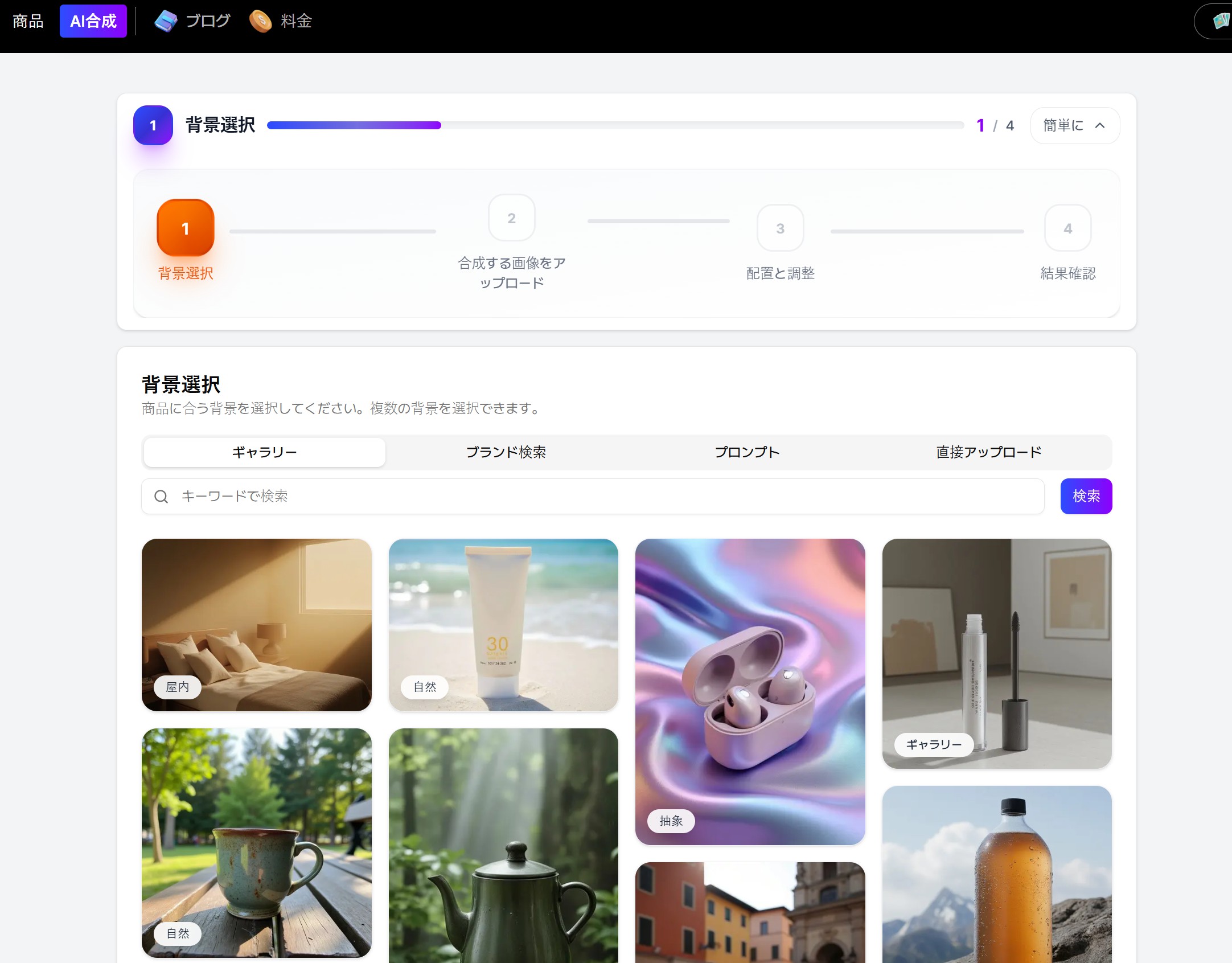Click the 自然 tag on mug image
The height and width of the screenshot is (963, 1232).
point(178,933)
